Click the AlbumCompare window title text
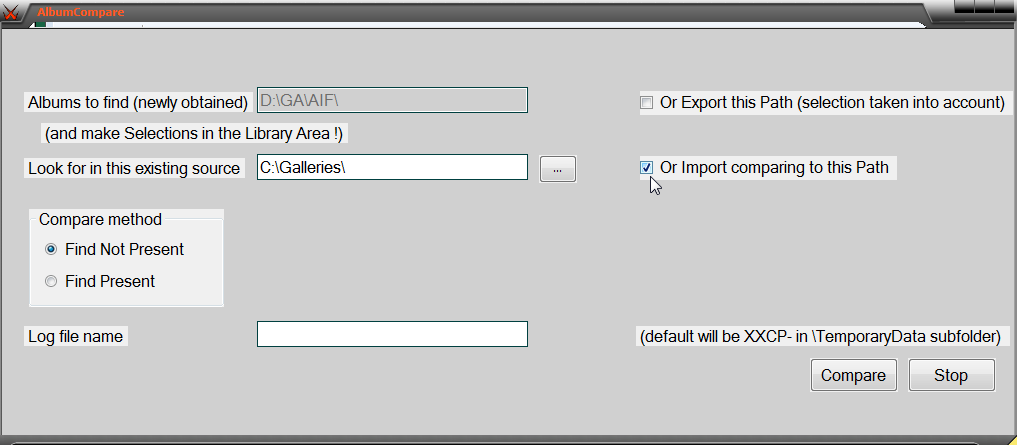The image size is (1017, 445). pyautogui.click(x=80, y=12)
